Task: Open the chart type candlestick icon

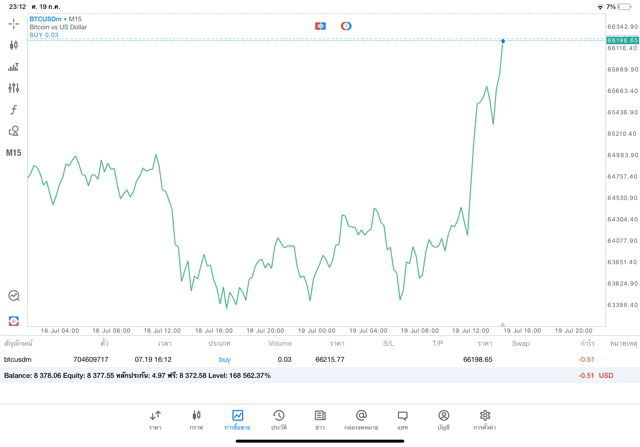Action: pyautogui.click(x=14, y=45)
